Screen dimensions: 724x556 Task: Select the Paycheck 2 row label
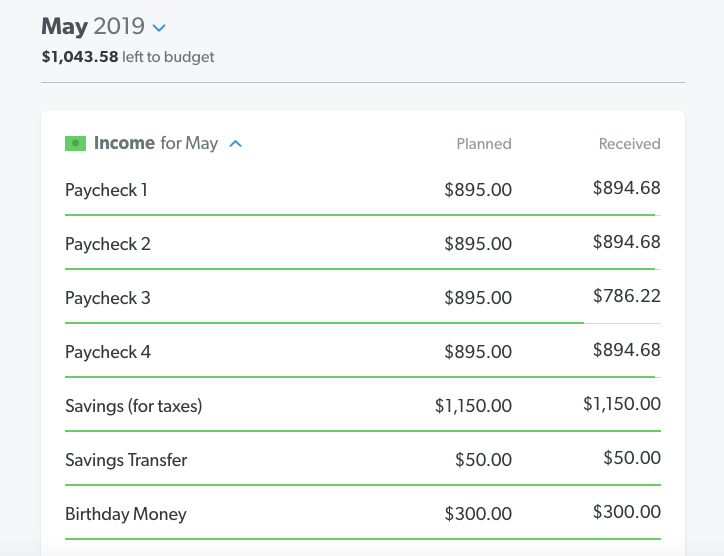point(107,244)
